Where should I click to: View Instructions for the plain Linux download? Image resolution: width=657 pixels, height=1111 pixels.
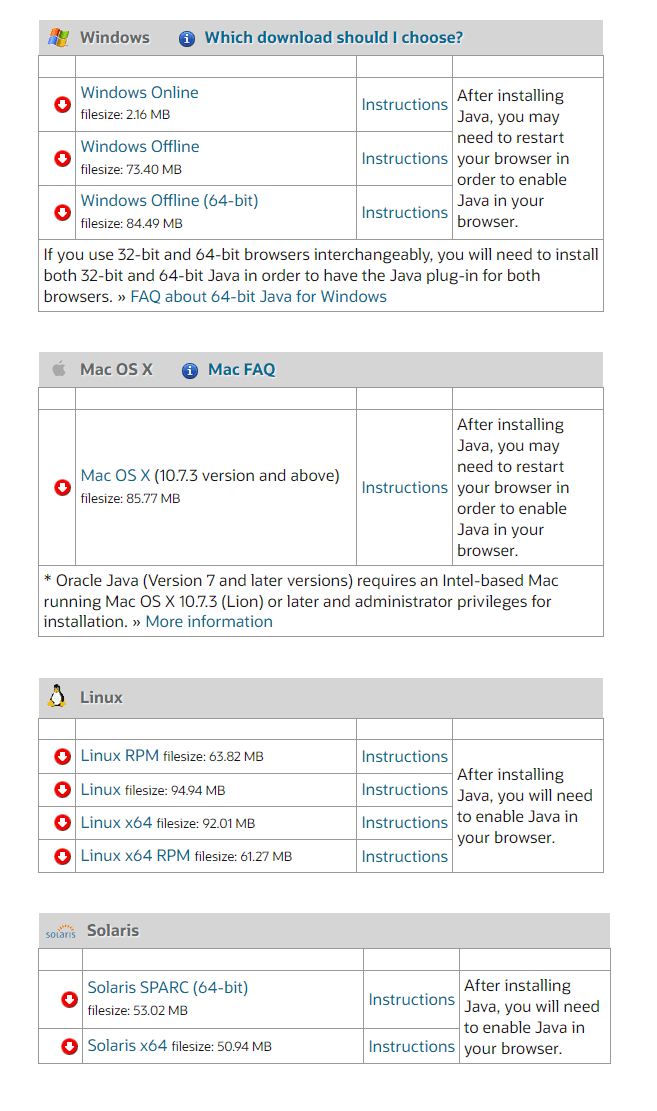point(404,789)
